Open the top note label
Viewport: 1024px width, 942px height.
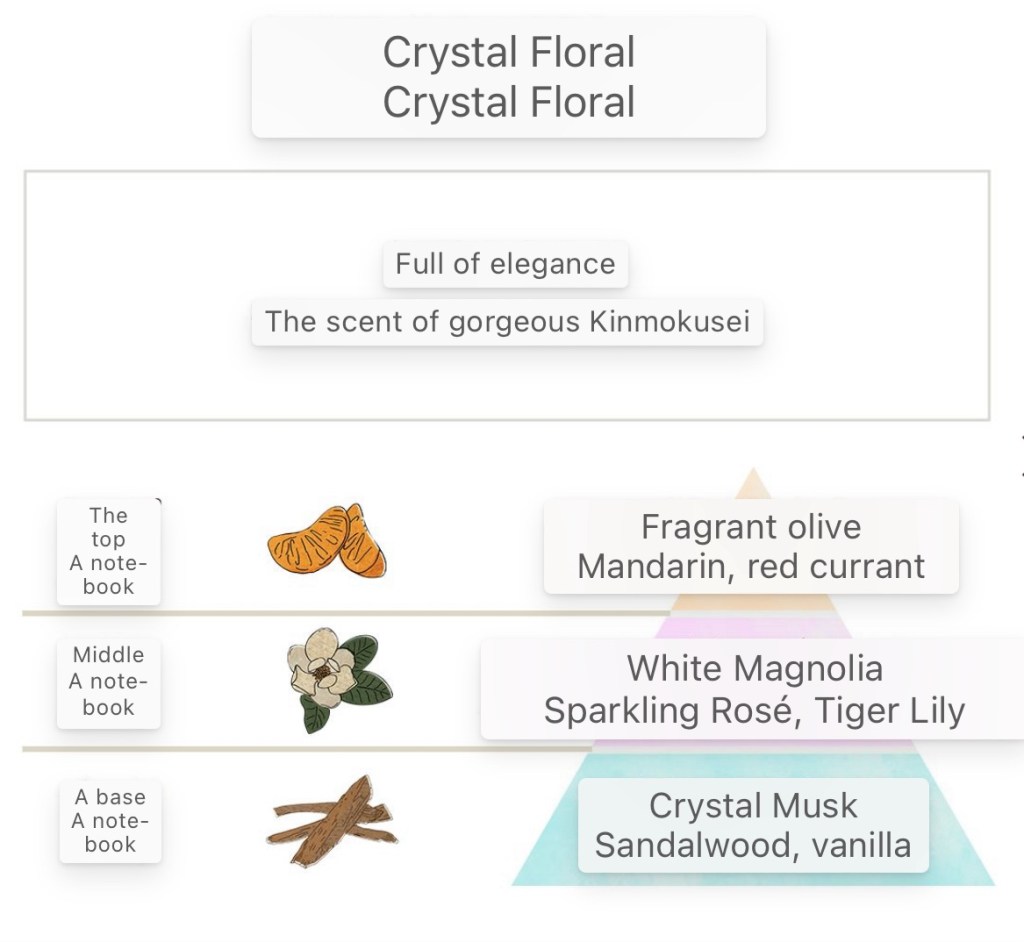coord(108,551)
